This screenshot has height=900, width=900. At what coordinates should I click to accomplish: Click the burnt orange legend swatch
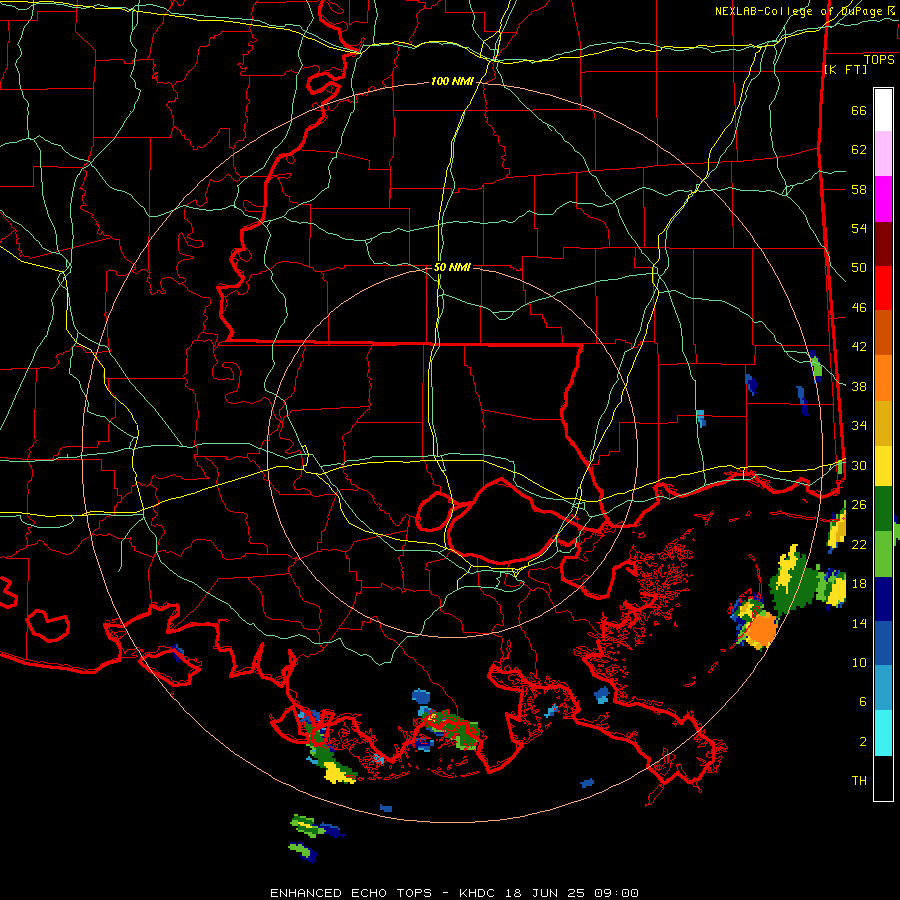pos(883,332)
